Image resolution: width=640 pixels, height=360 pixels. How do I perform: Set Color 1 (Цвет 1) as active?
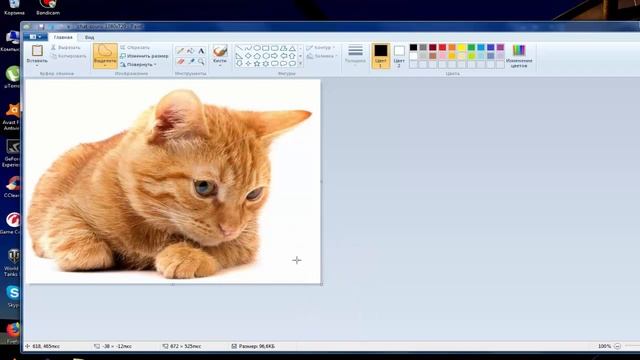coord(380,56)
